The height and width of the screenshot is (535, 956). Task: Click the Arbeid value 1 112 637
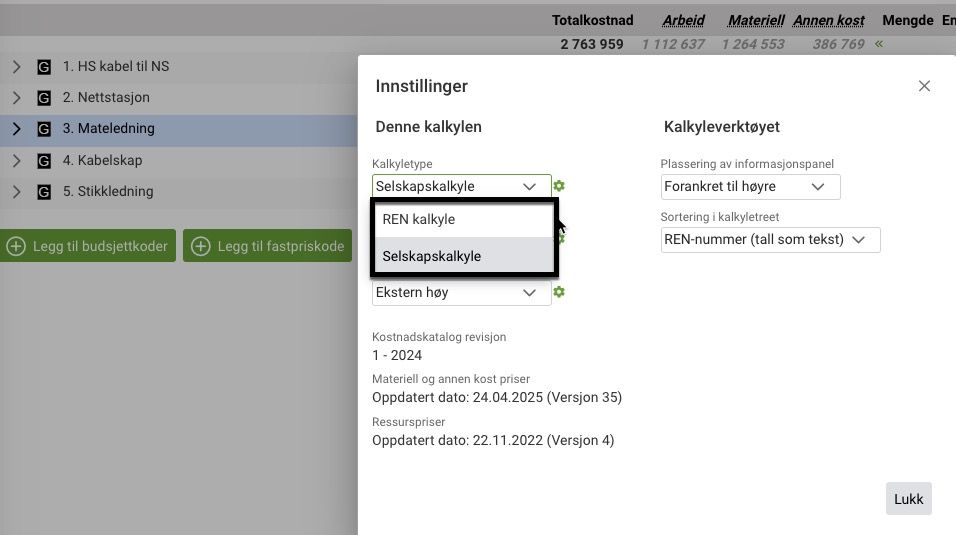673,45
